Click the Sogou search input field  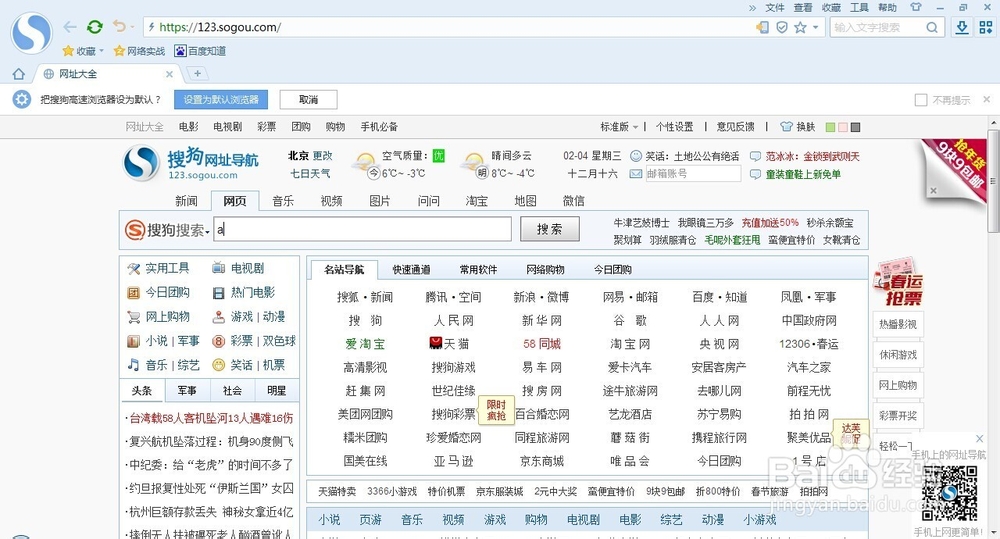click(x=362, y=229)
